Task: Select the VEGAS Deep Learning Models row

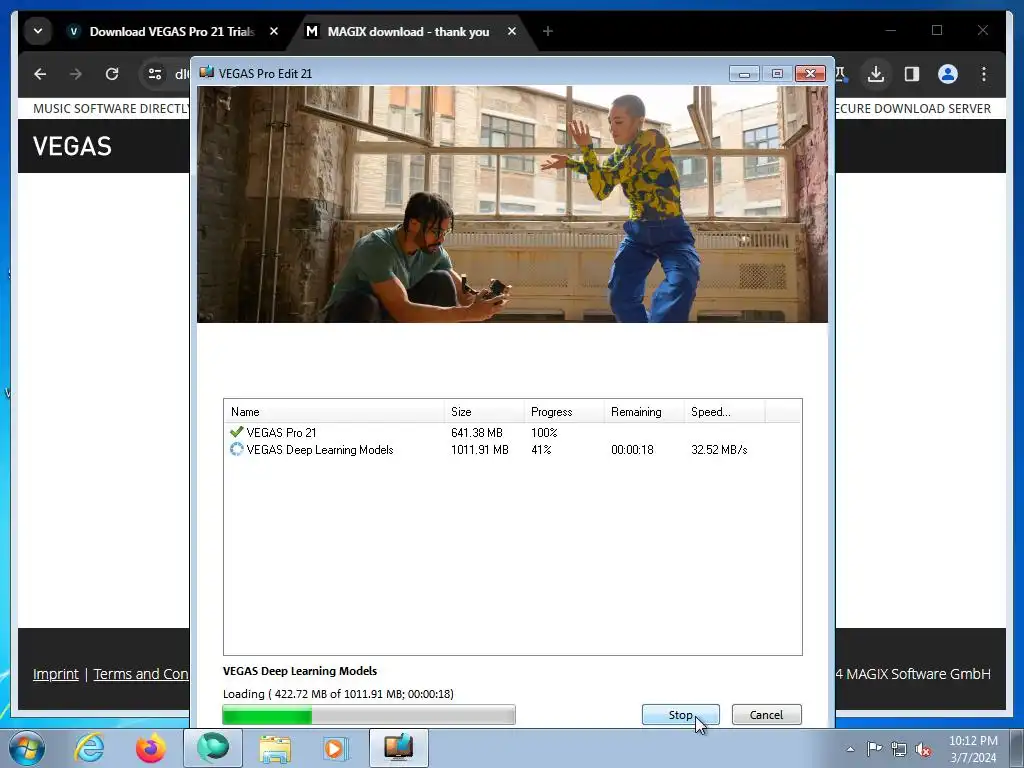Action: (x=512, y=449)
